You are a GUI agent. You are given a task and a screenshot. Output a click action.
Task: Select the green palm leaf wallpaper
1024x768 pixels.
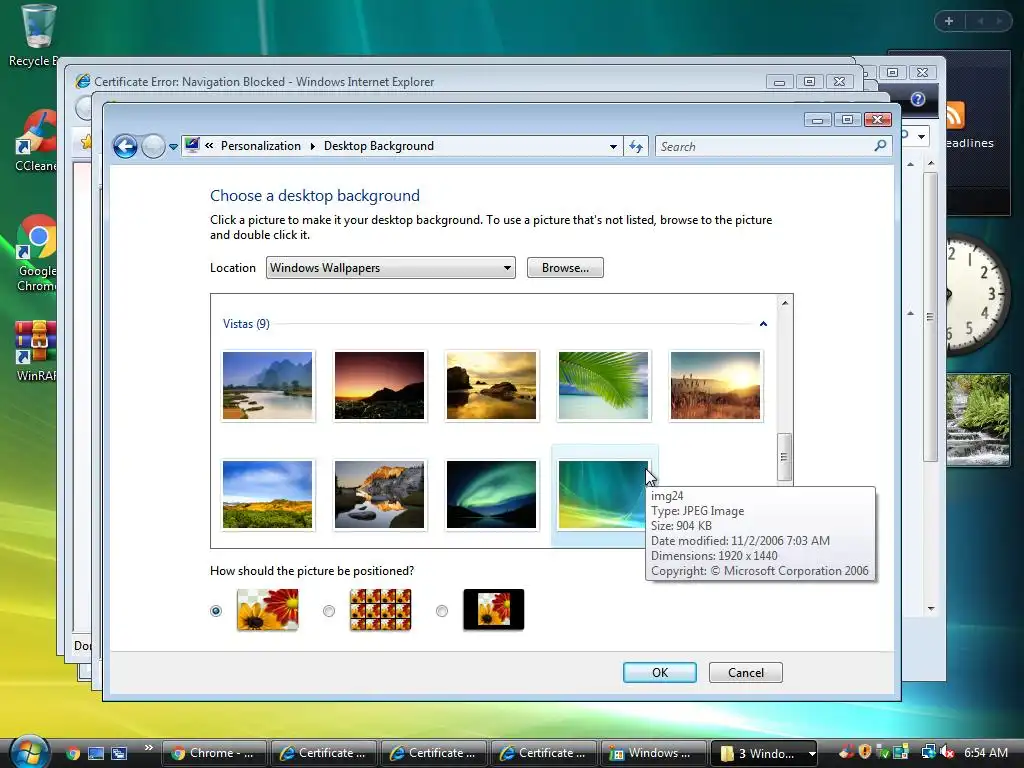(603, 385)
